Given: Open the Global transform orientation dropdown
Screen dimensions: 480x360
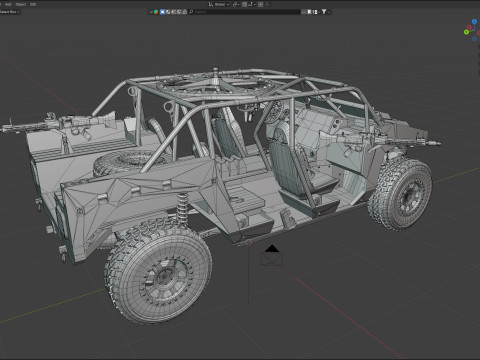Looking at the screenshot, I should pyautogui.click(x=219, y=4).
